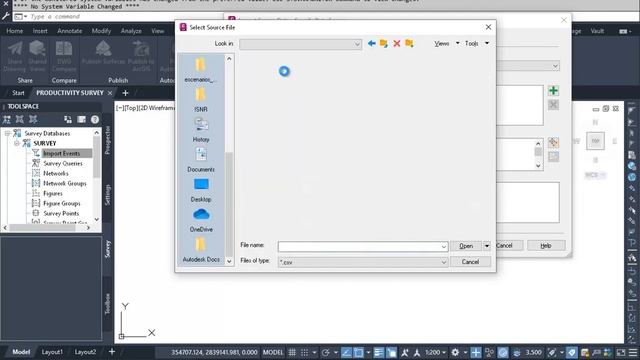The height and width of the screenshot is (360, 640).
Task: Open the History places shortcut
Action: [x=200, y=130]
